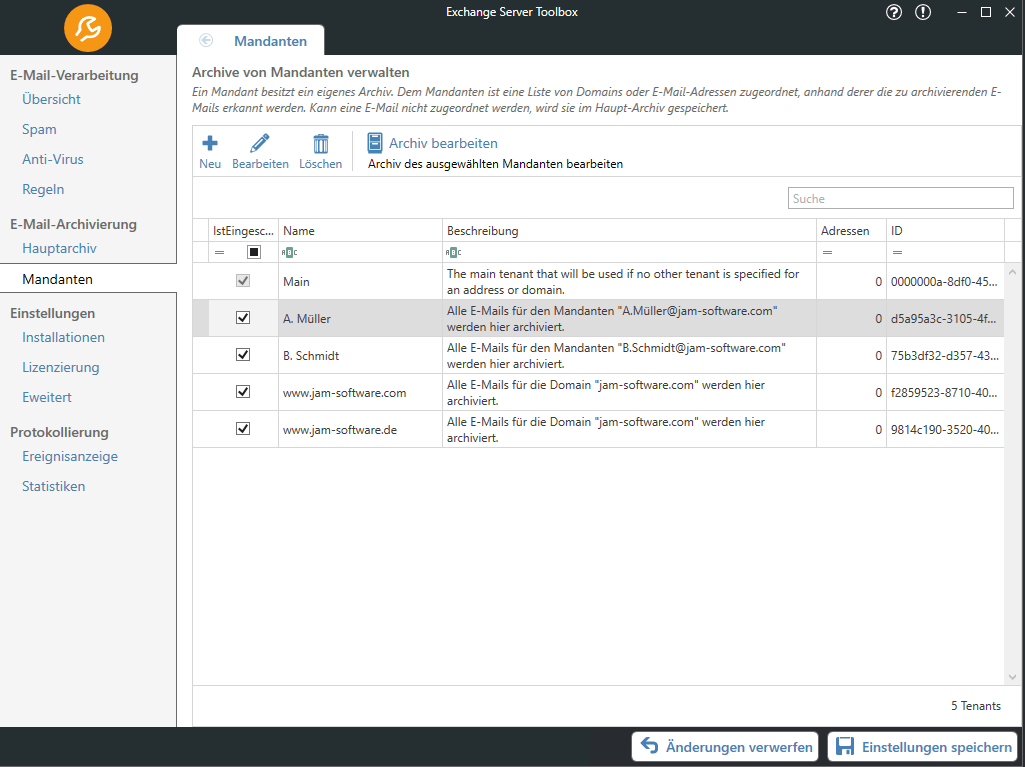Sort by ID column header

(x=945, y=231)
